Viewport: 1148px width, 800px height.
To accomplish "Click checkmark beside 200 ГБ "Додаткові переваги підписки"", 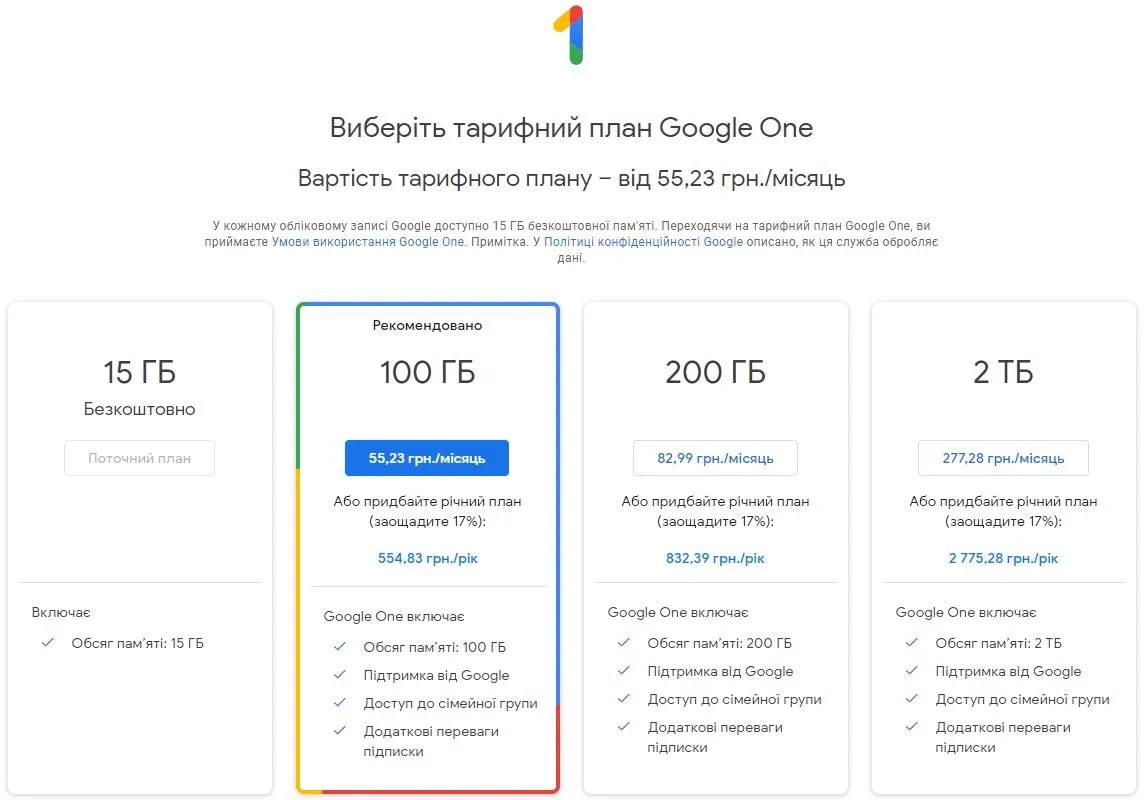I will [x=624, y=727].
